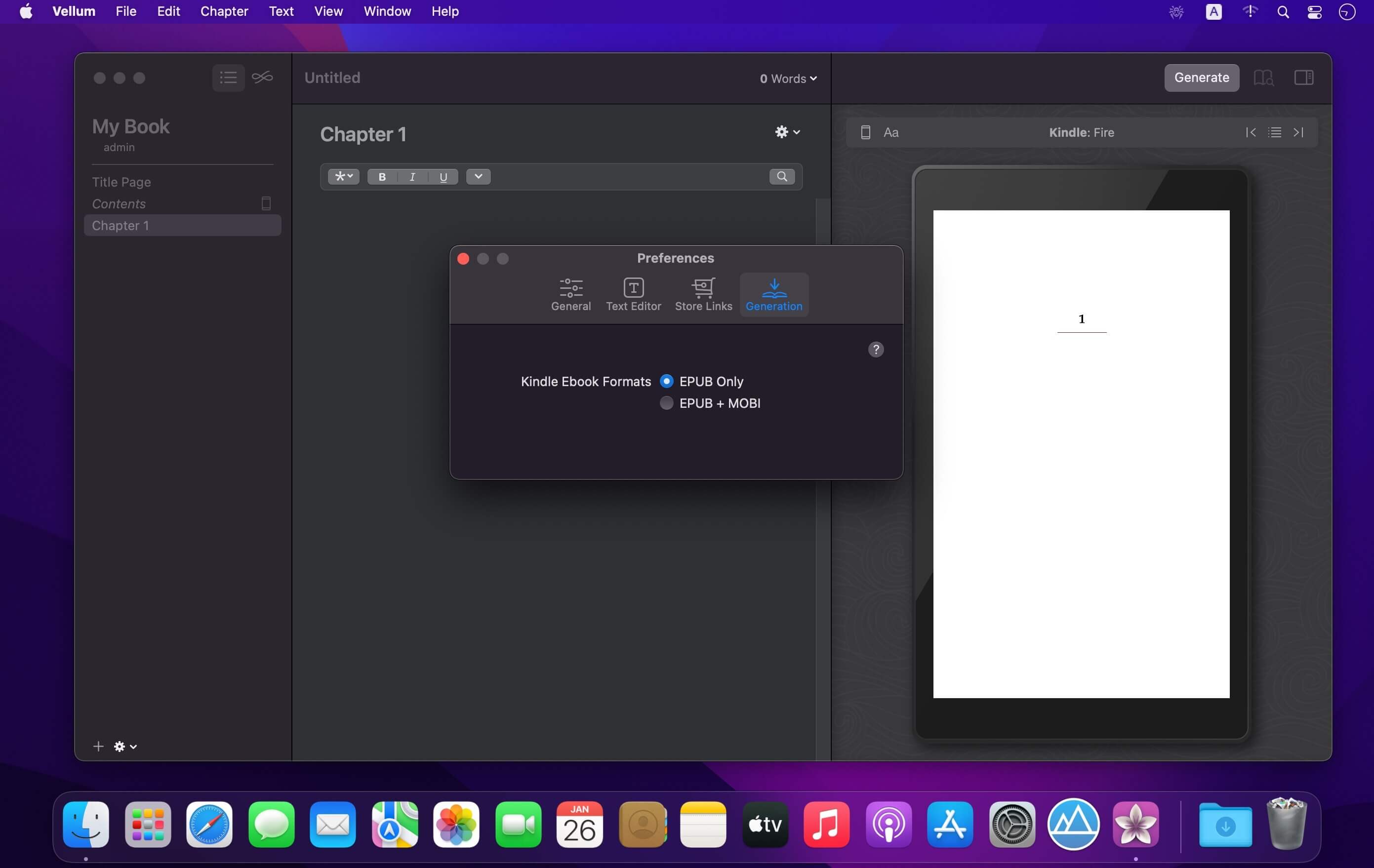1374x868 pixels.
Task: Choose EPUB + MOBI format
Action: pyautogui.click(x=666, y=402)
